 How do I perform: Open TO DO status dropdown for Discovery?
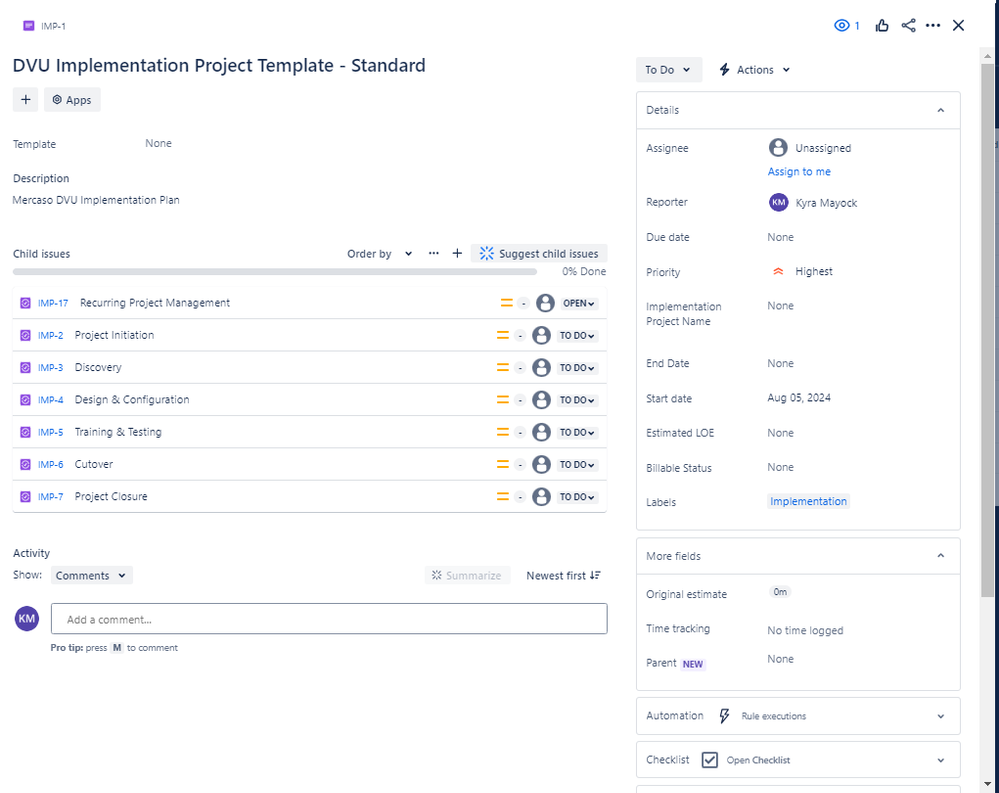tap(577, 368)
